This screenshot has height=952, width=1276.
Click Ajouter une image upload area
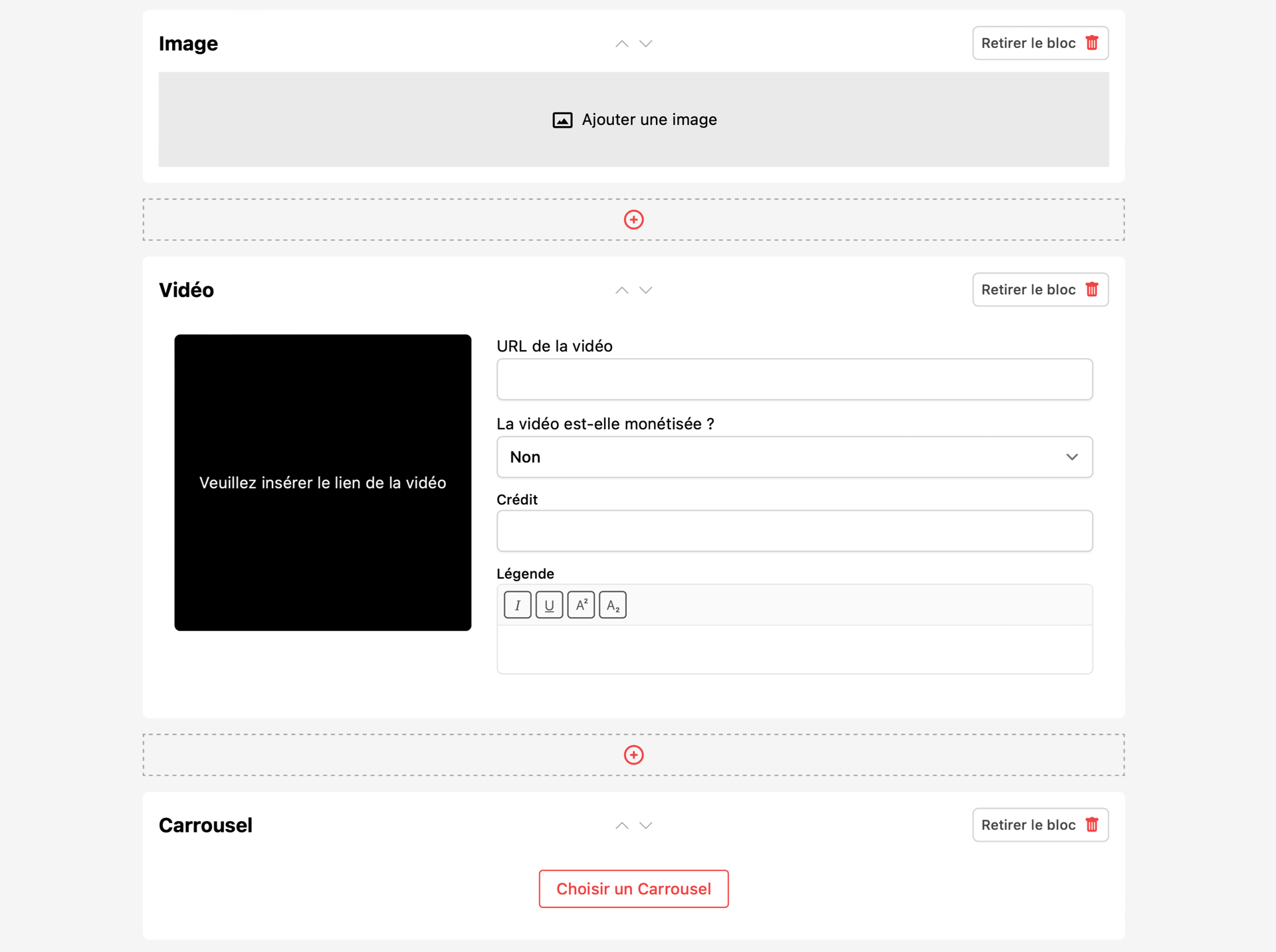pyautogui.click(x=634, y=120)
